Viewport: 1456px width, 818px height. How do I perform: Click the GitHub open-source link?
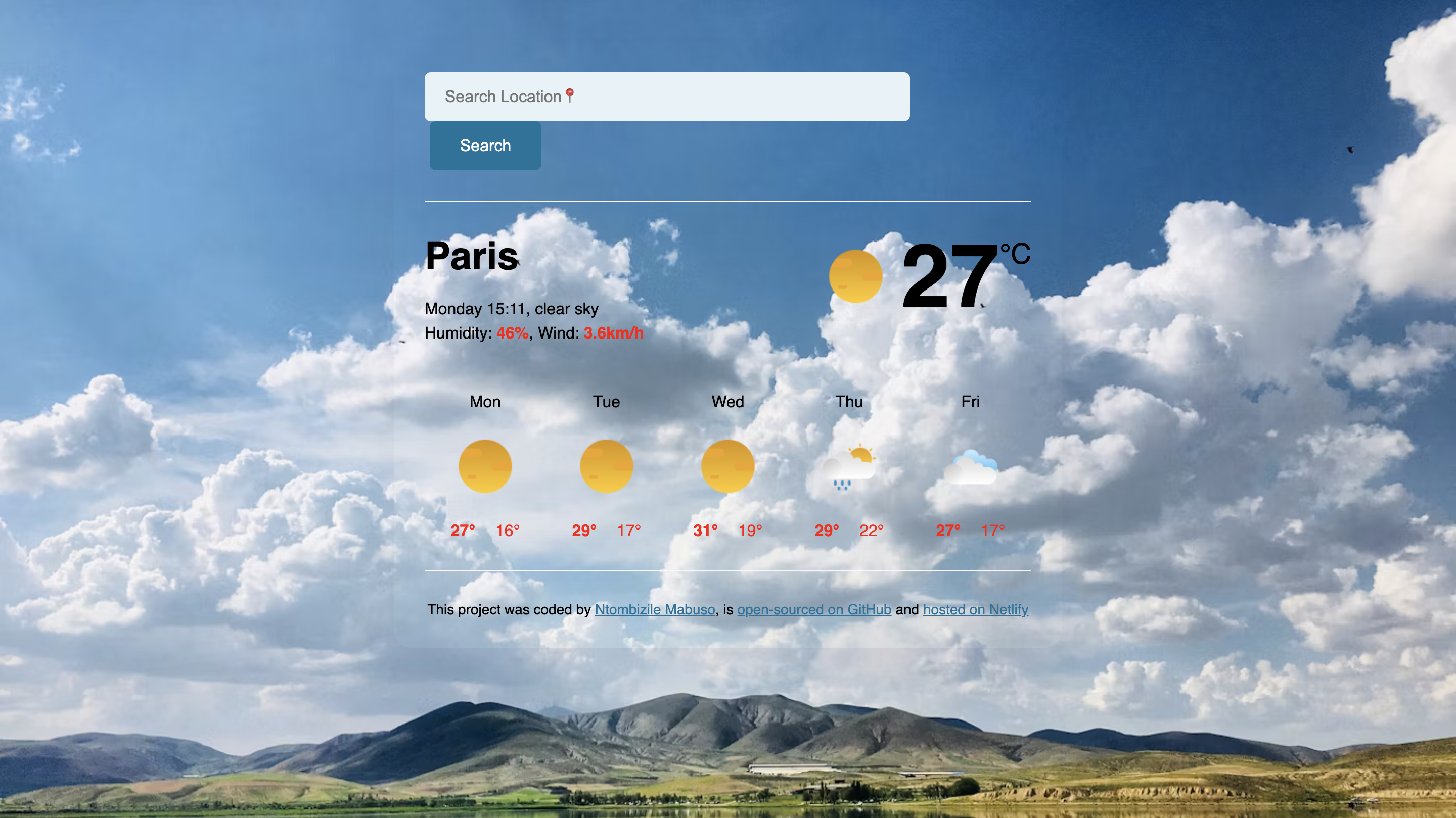(x=814, y=609)
